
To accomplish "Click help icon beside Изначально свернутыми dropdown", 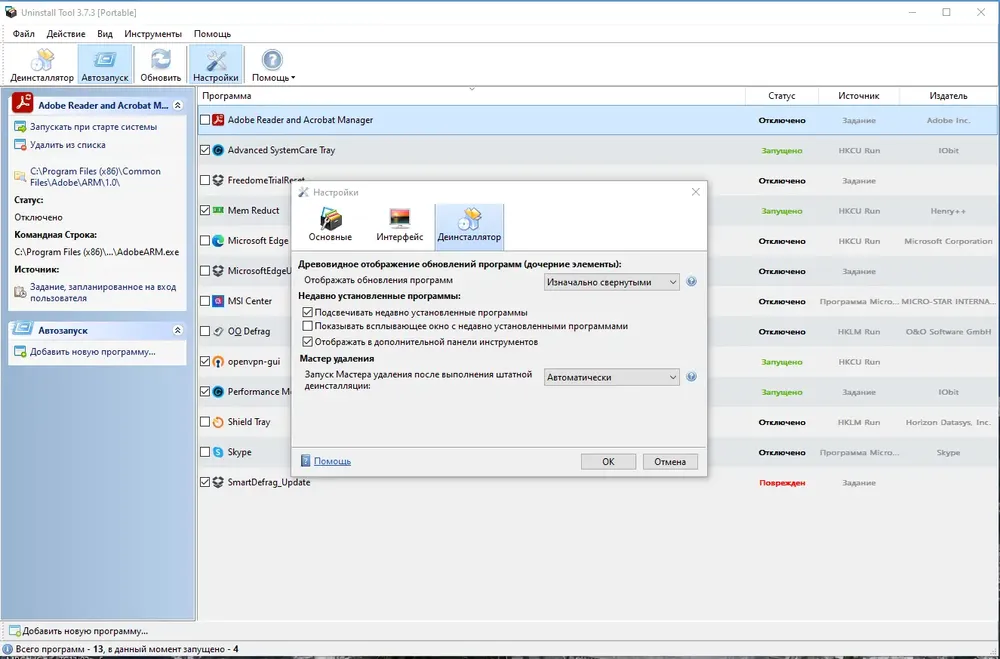I will coord(691,282).
